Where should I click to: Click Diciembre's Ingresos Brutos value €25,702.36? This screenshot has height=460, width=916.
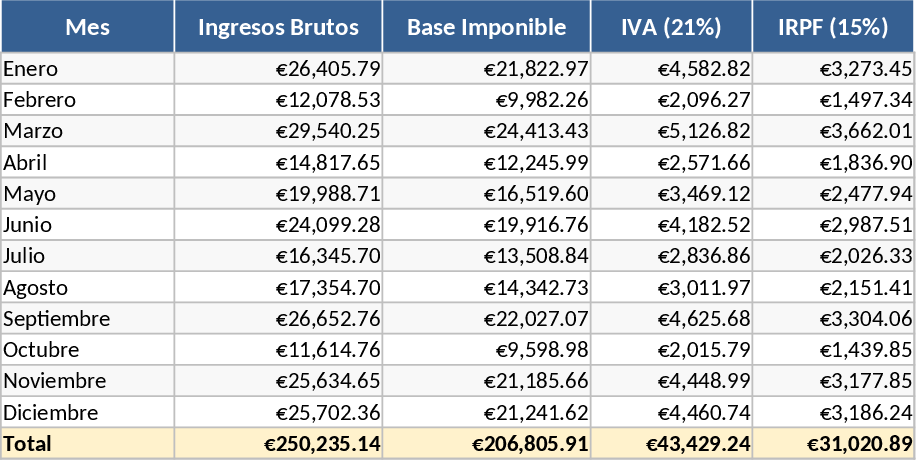pos(329,412)
